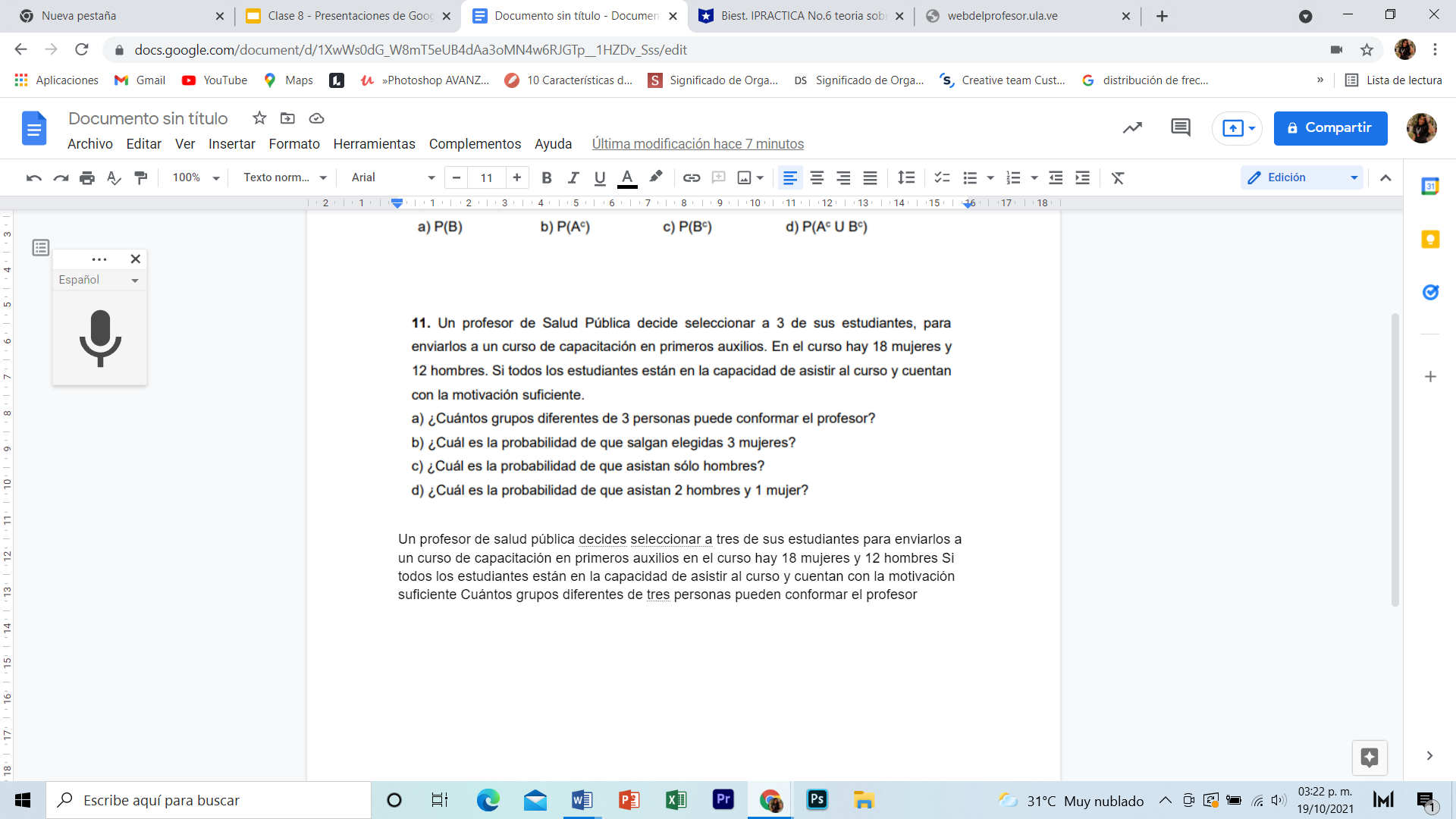Image resolution: width=1456 pixels, height=819 pixels.
Task: Close the voice typing panel
Action: [x=135, y=259]
